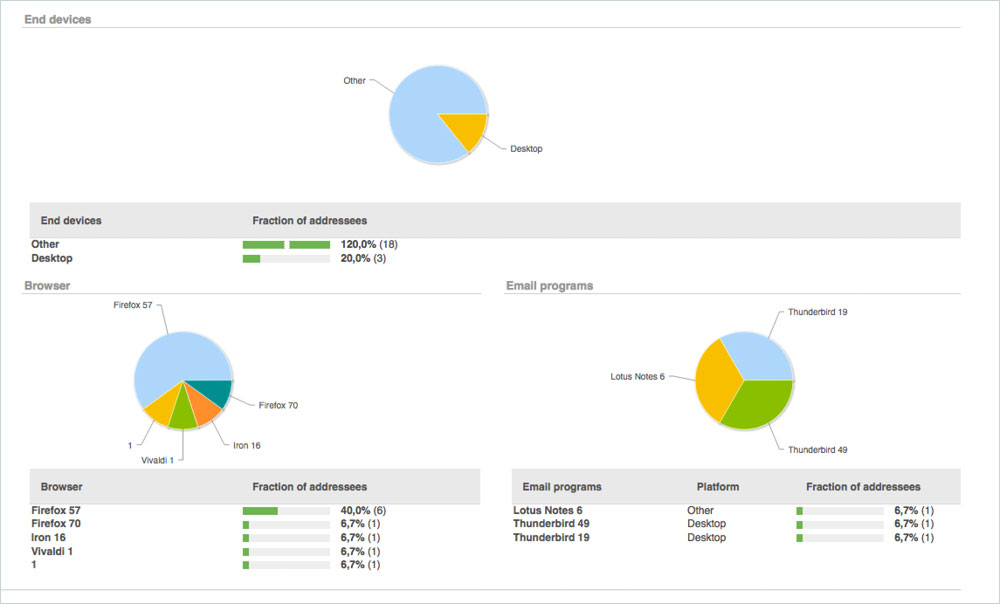Sort by the End devices table column header

pos(71,221)
